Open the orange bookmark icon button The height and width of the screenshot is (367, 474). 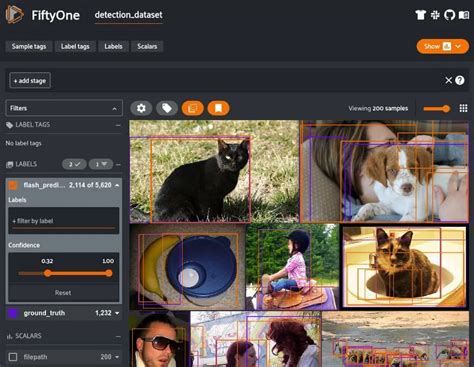(218, 108)
